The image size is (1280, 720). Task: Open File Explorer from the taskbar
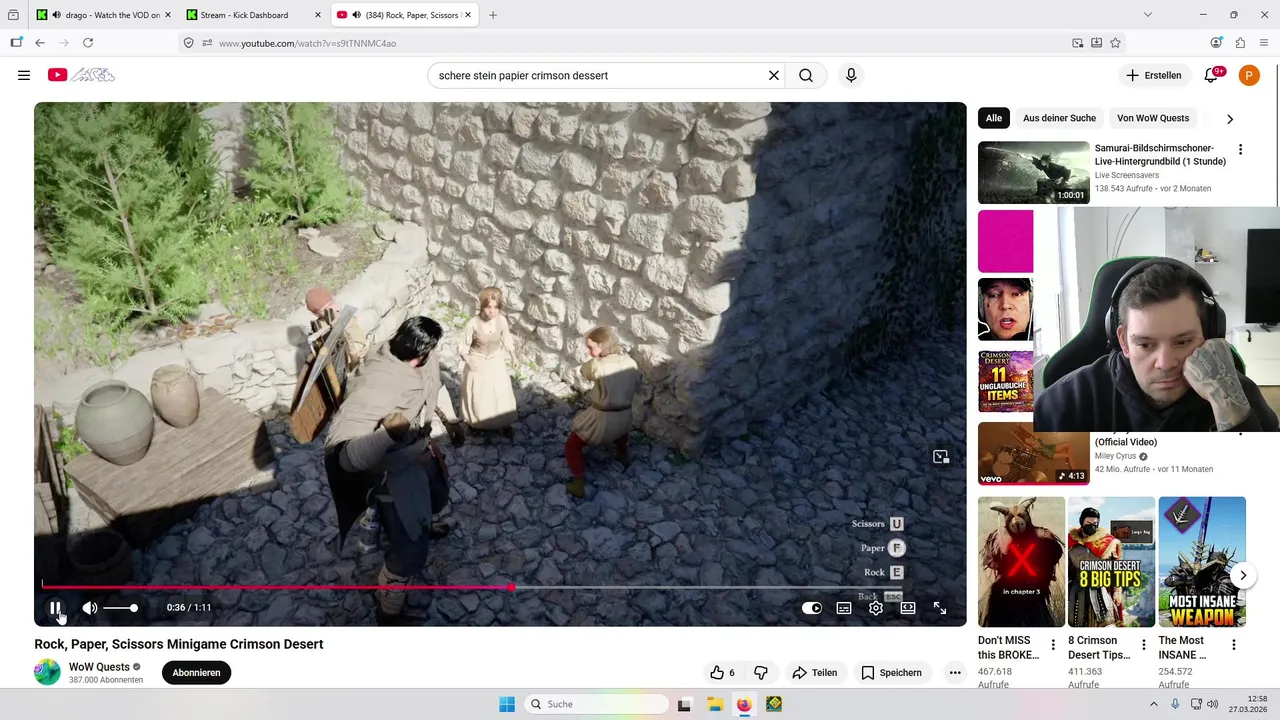click(715, 704)
